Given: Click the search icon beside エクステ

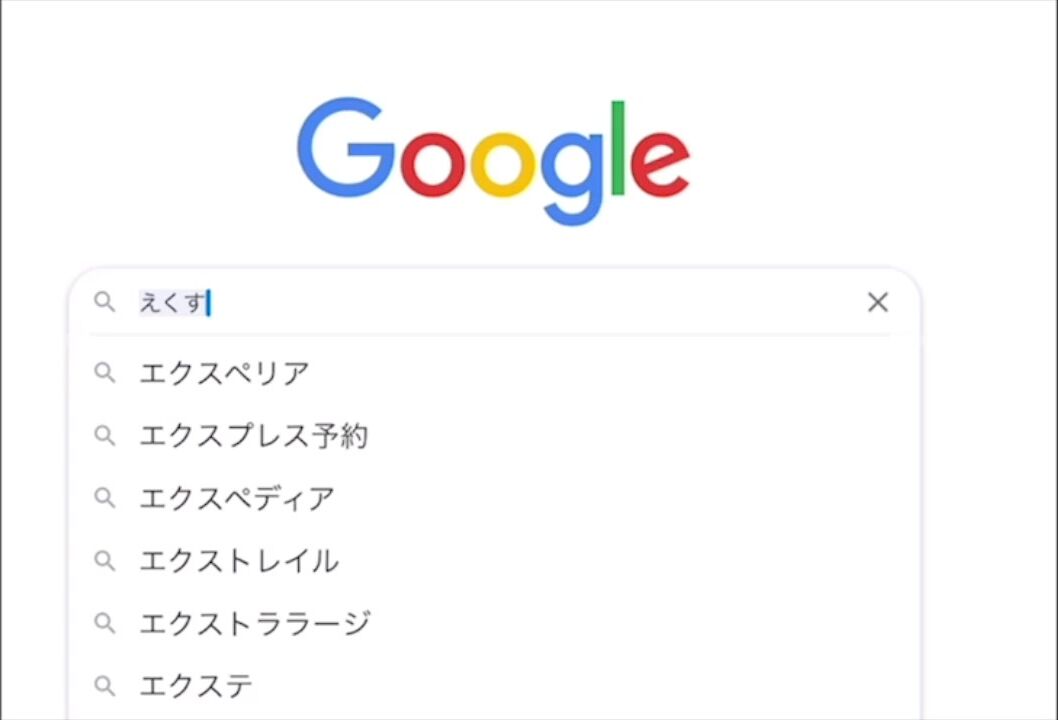Looking at the screenshot, I should click(104, 685).
